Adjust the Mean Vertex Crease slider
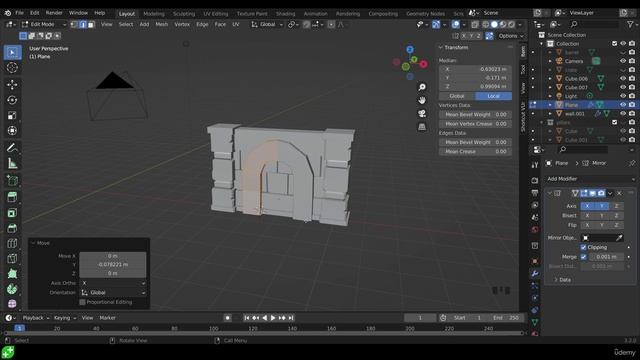Viewport: 640px width, 360px height. 476,124
